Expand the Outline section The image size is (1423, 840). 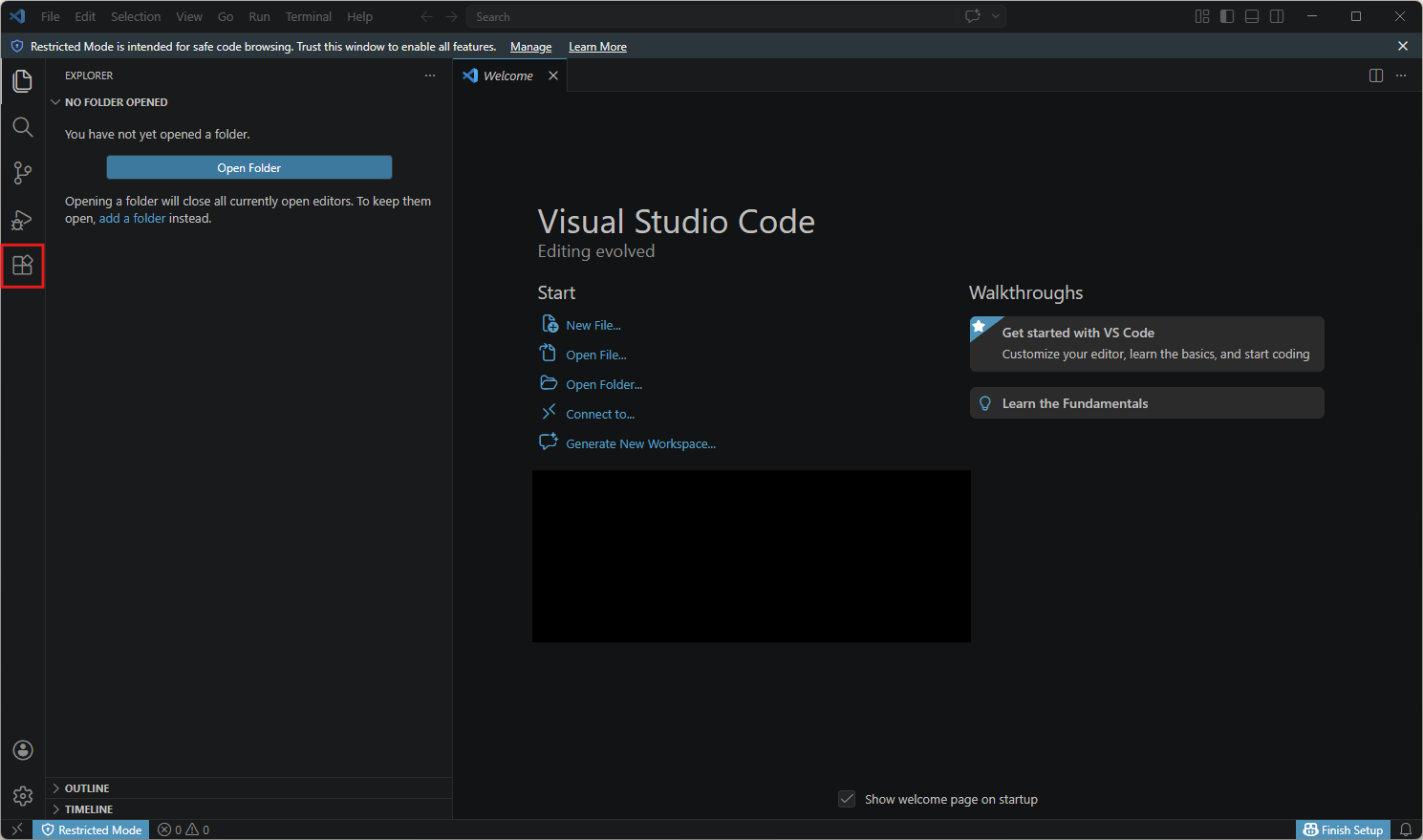87,788
